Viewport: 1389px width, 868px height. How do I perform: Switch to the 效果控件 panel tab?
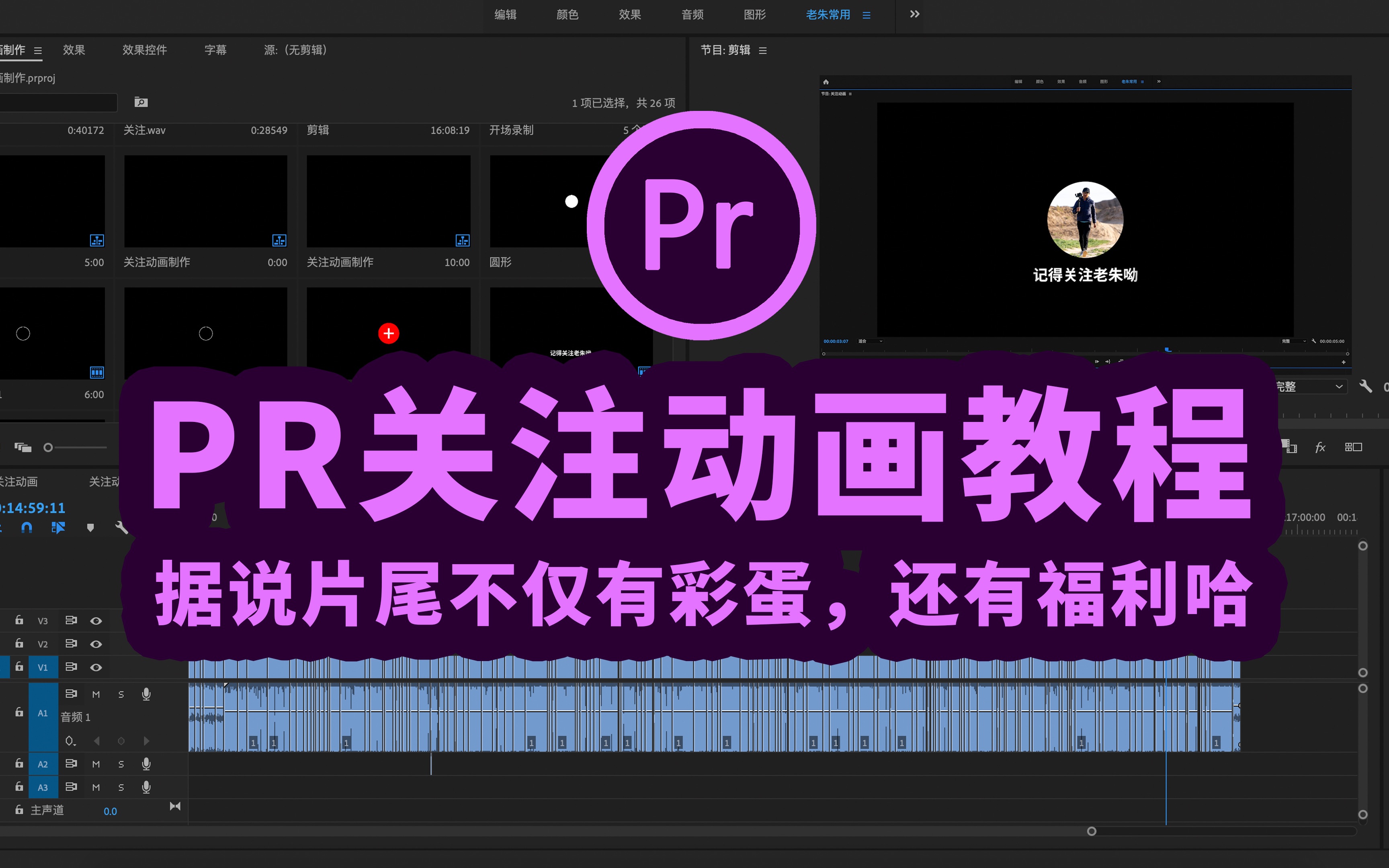click(x=145, y=50)
